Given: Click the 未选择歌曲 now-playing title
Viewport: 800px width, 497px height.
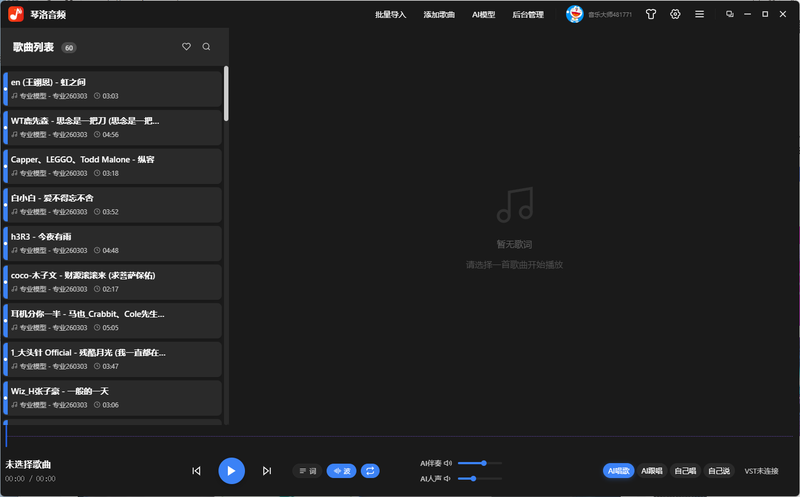Looking at the screenshot, I should 28,464.
